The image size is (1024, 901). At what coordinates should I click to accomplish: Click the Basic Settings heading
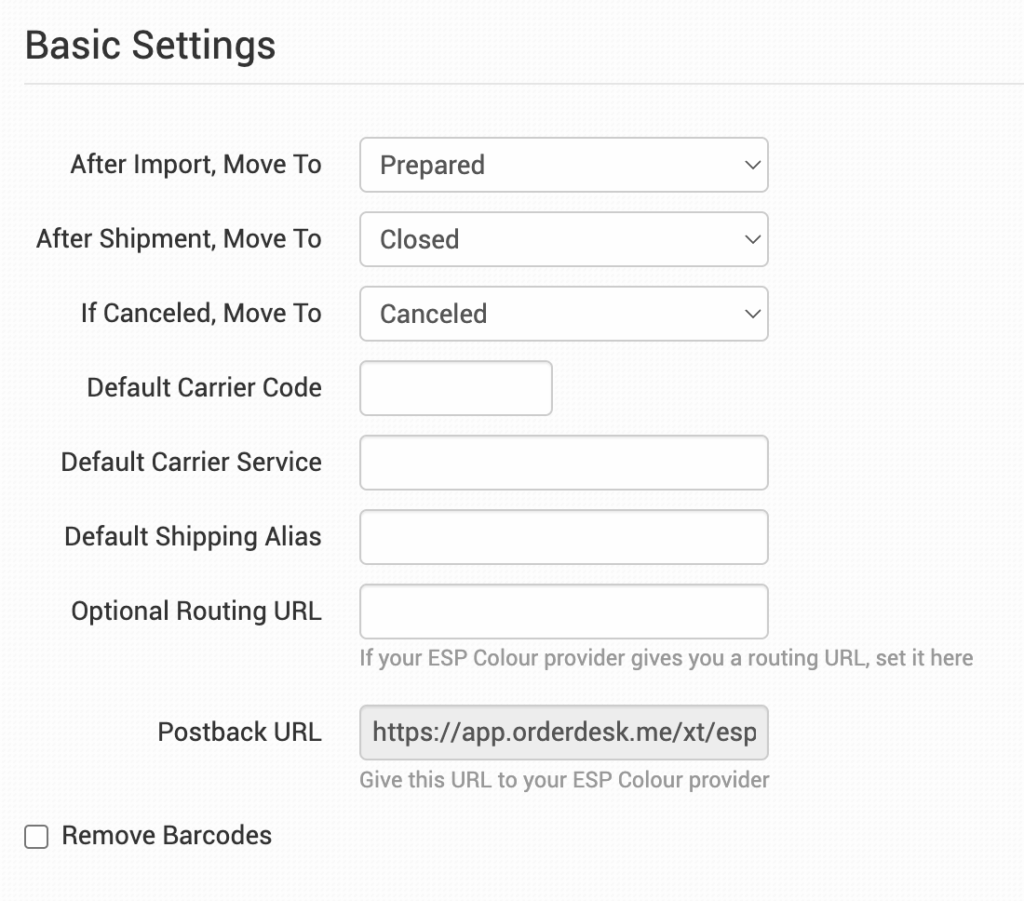click(x=150, y=46)
